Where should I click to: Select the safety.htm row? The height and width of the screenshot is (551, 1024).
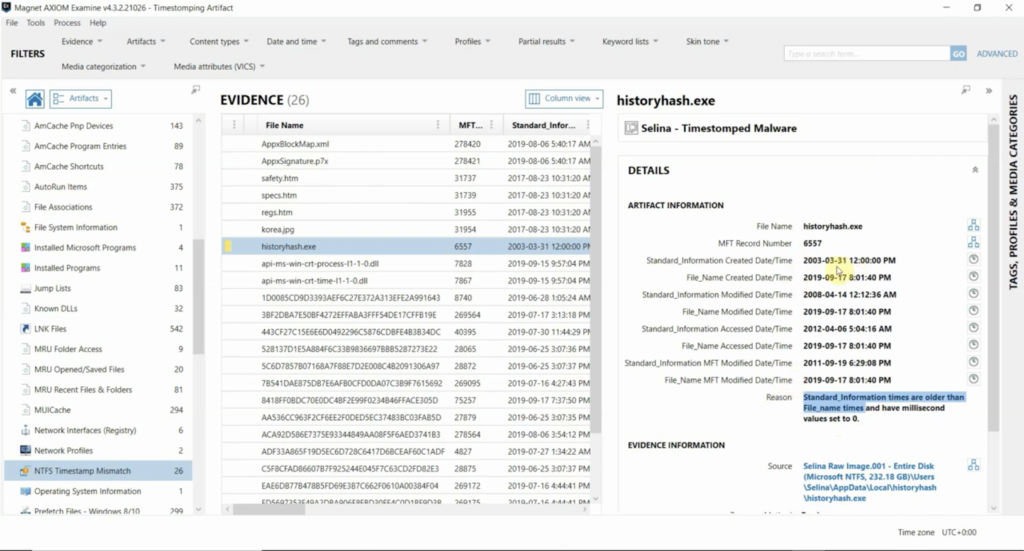[407, 178]
